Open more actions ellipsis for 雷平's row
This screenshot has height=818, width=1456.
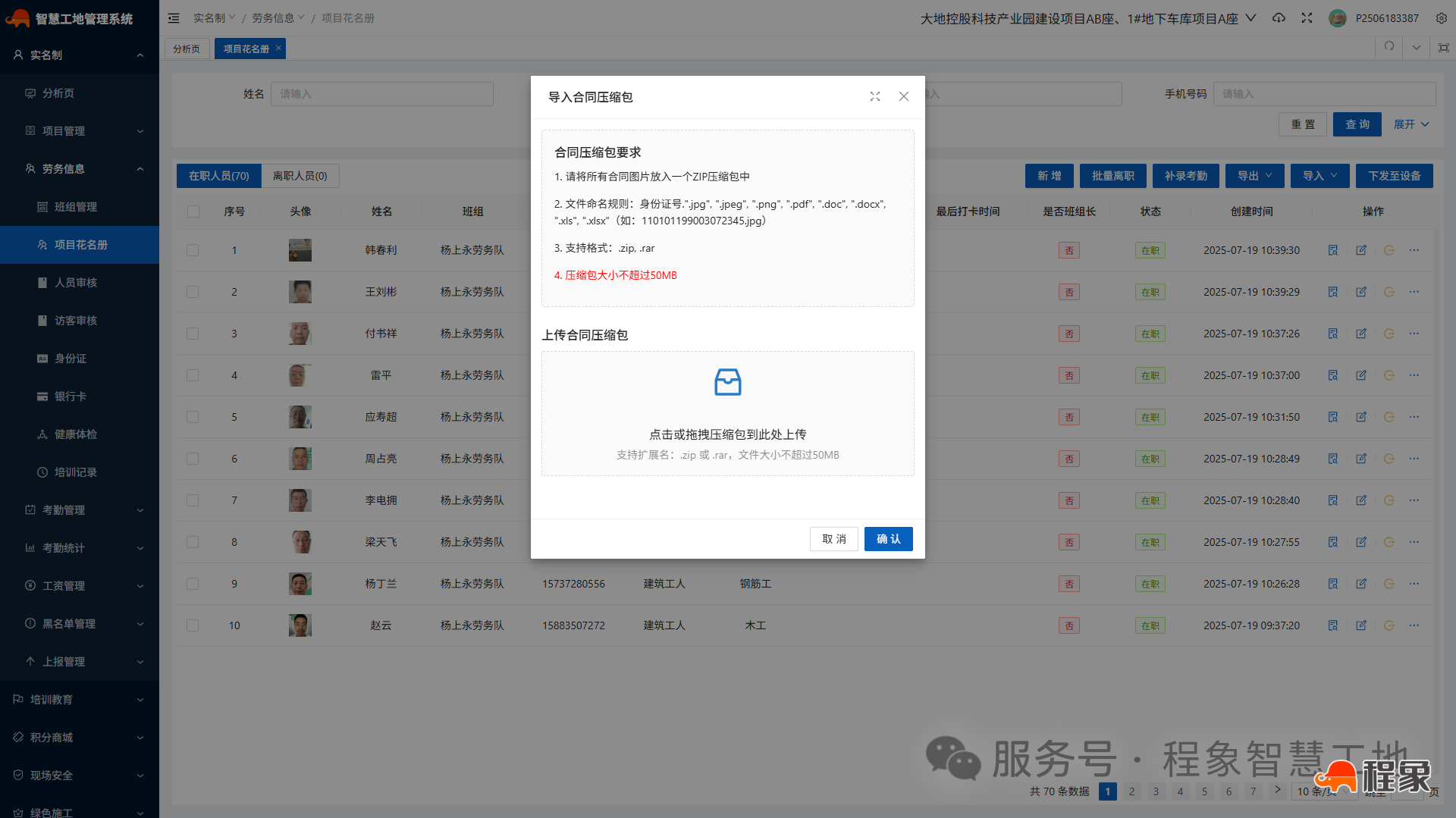pos(1414,375)
